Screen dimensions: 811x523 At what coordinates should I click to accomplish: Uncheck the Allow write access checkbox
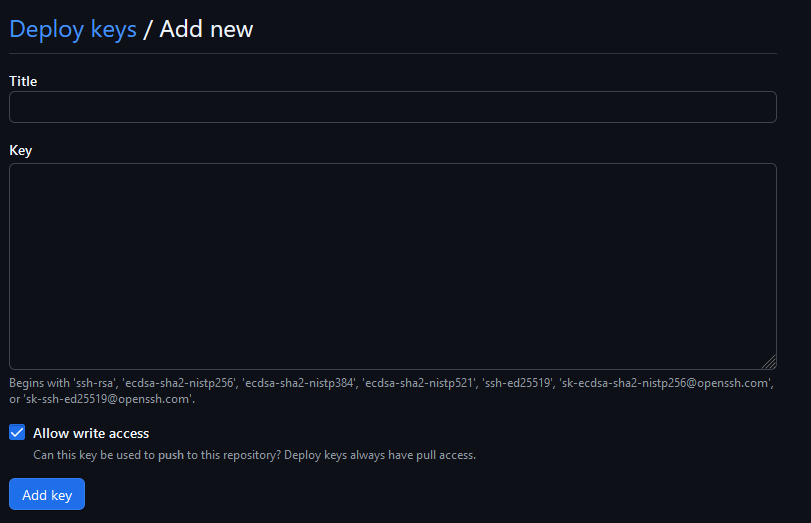coord(17,432)
